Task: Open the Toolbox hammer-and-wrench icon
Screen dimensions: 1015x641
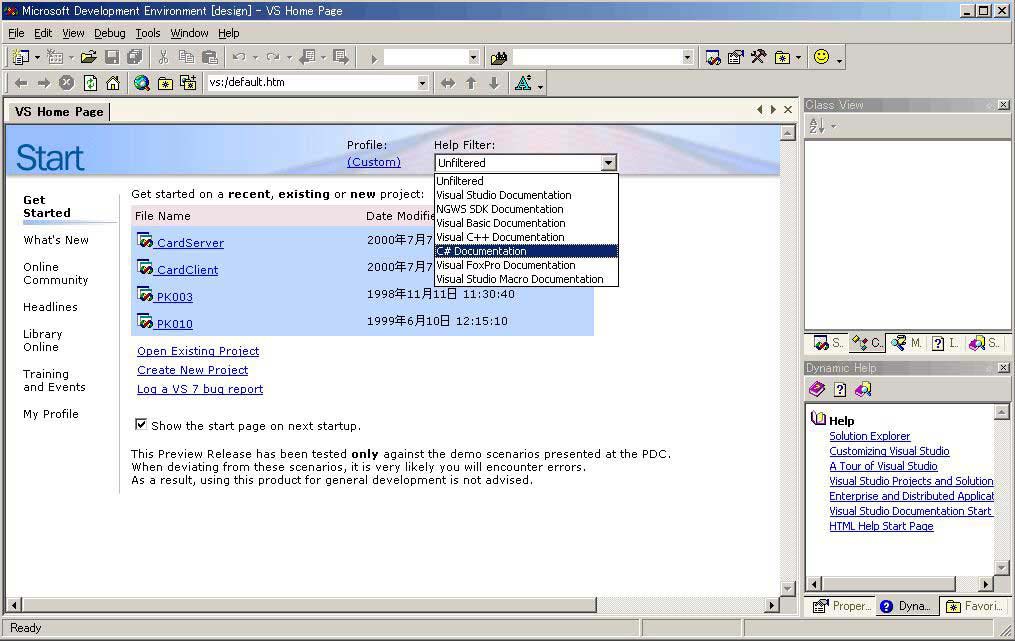Action: pyautogui.click(x=759, y=57)
